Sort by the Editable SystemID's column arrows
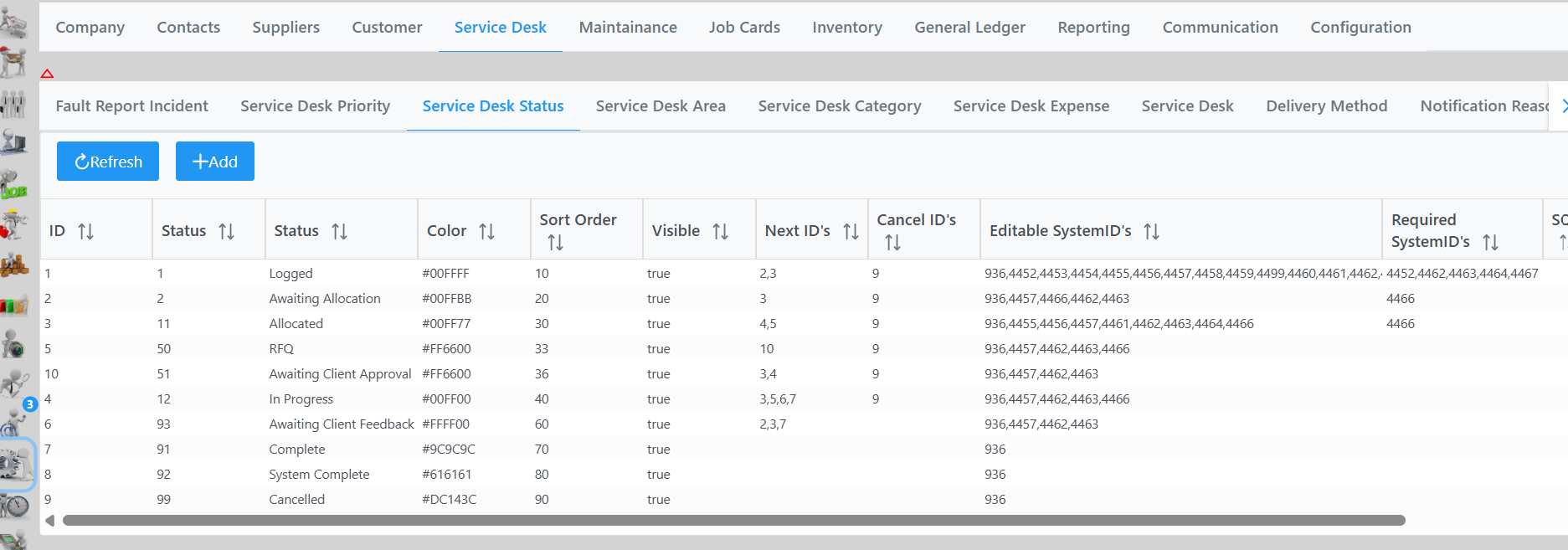 (x=1151, y=231)
